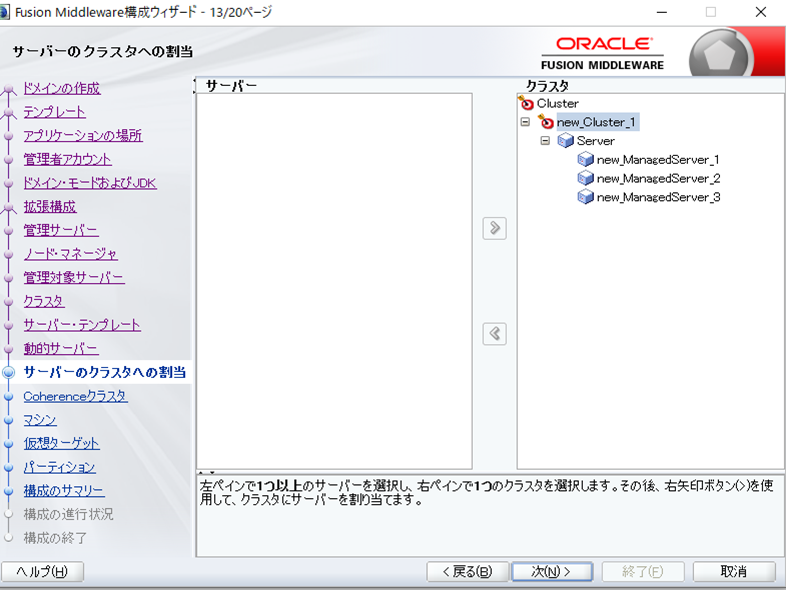786x590 pixels.
Task: Click the Server node cube icon
Action: coord(566,141)
